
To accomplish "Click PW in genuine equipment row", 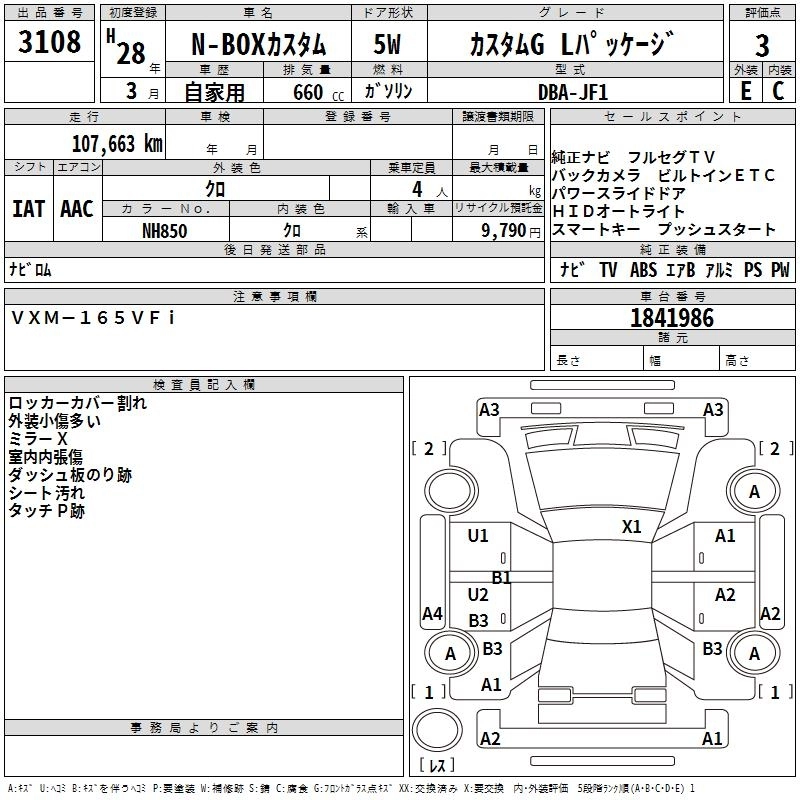I will 780,270.
